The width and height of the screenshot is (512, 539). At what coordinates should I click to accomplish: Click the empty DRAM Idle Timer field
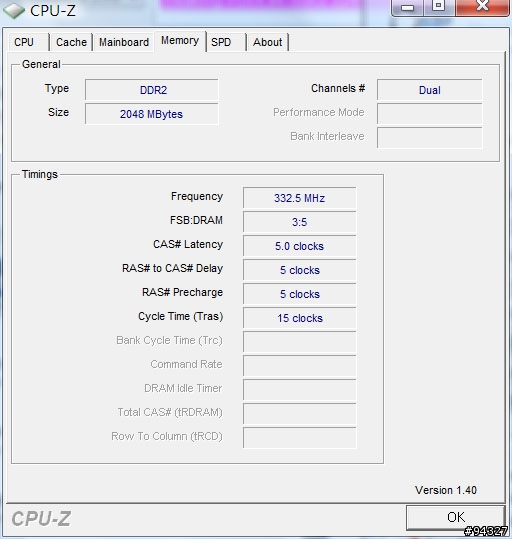[299, 390]
